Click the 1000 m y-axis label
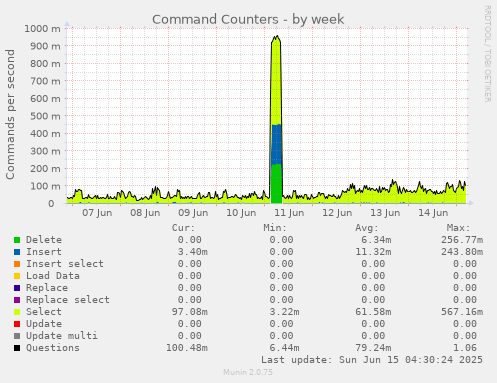The image size is (497, 383). [42, 29]
